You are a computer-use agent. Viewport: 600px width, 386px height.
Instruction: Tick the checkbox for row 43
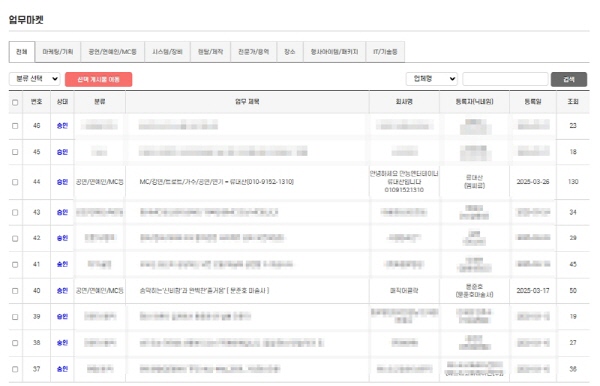point(15,212)
